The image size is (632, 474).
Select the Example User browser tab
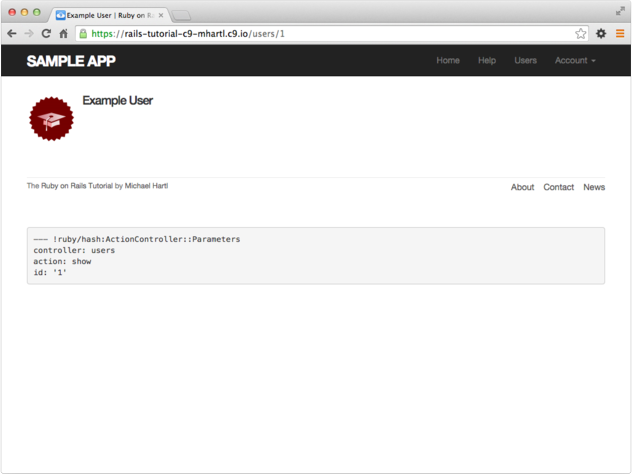pos(108,16)
